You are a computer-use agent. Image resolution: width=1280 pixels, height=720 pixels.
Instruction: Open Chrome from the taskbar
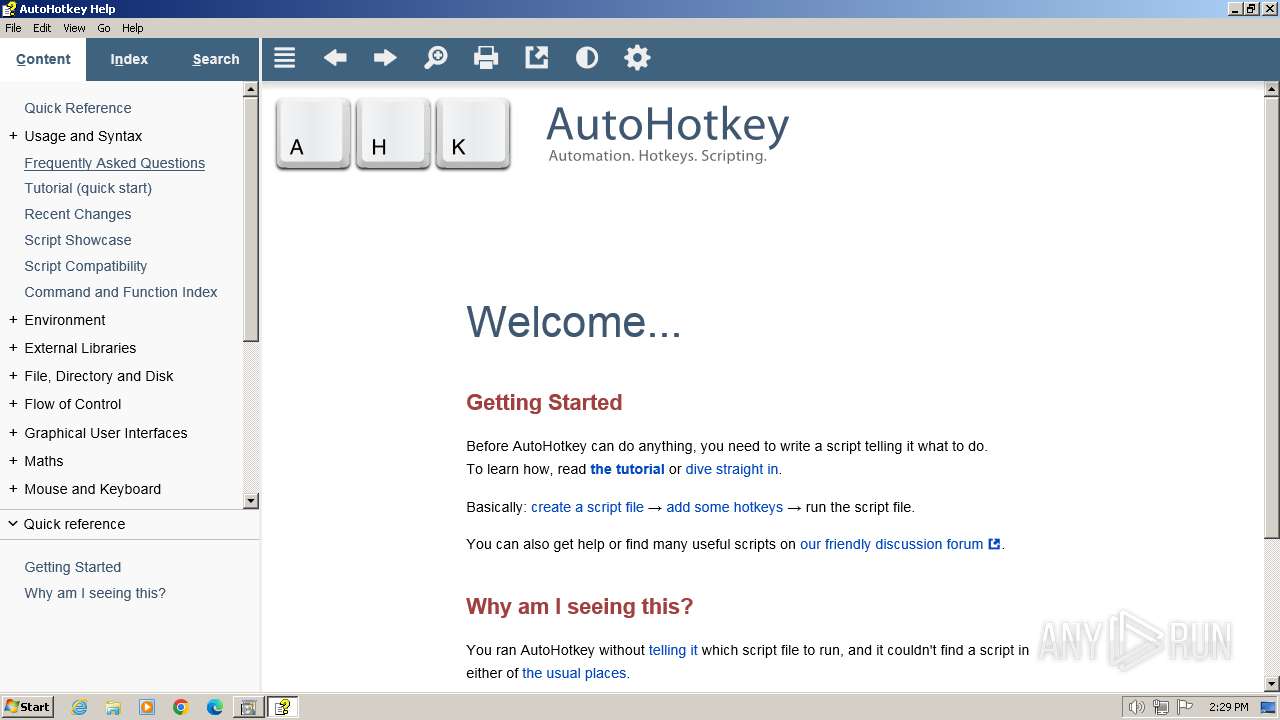pyautogui.click(x=181, y=707)
